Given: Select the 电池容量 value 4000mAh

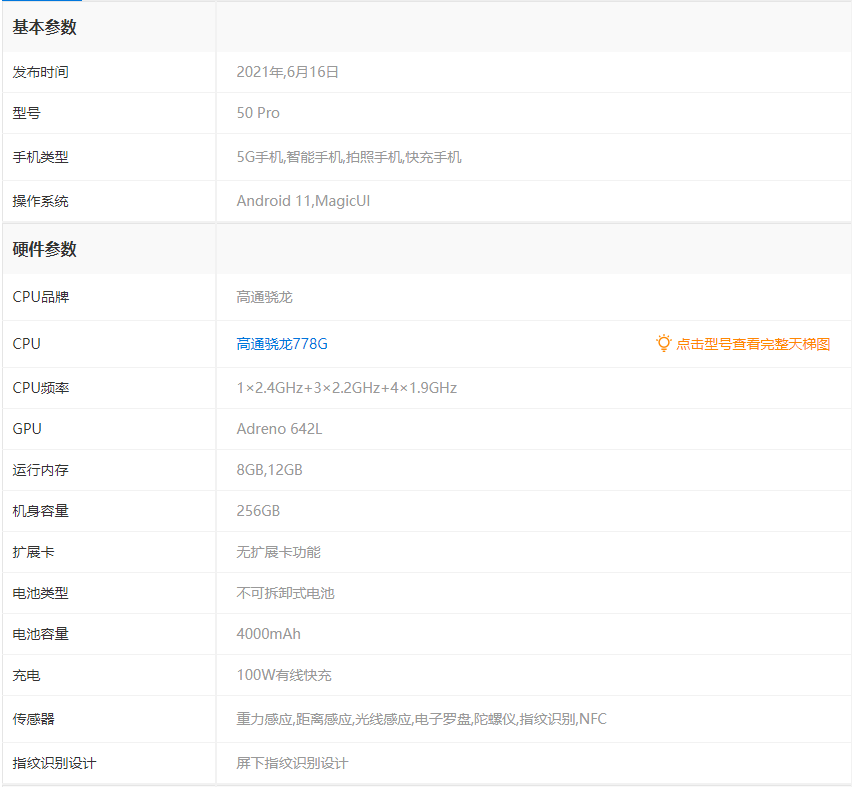Looking at the screenshot, I should (x=267, y=633).
